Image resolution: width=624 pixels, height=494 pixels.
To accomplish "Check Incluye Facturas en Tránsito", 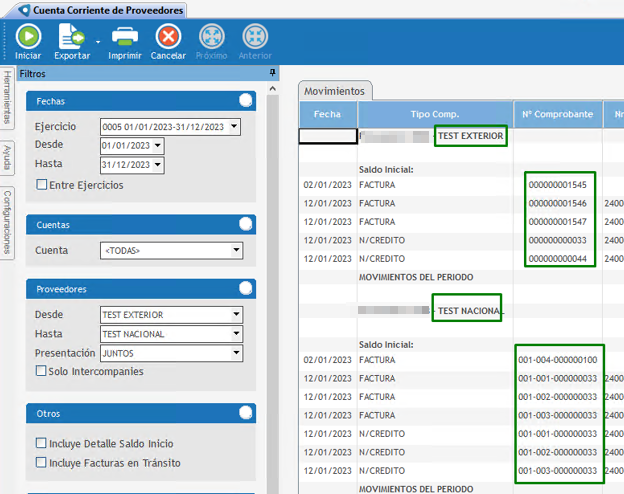I will (41, 463).
